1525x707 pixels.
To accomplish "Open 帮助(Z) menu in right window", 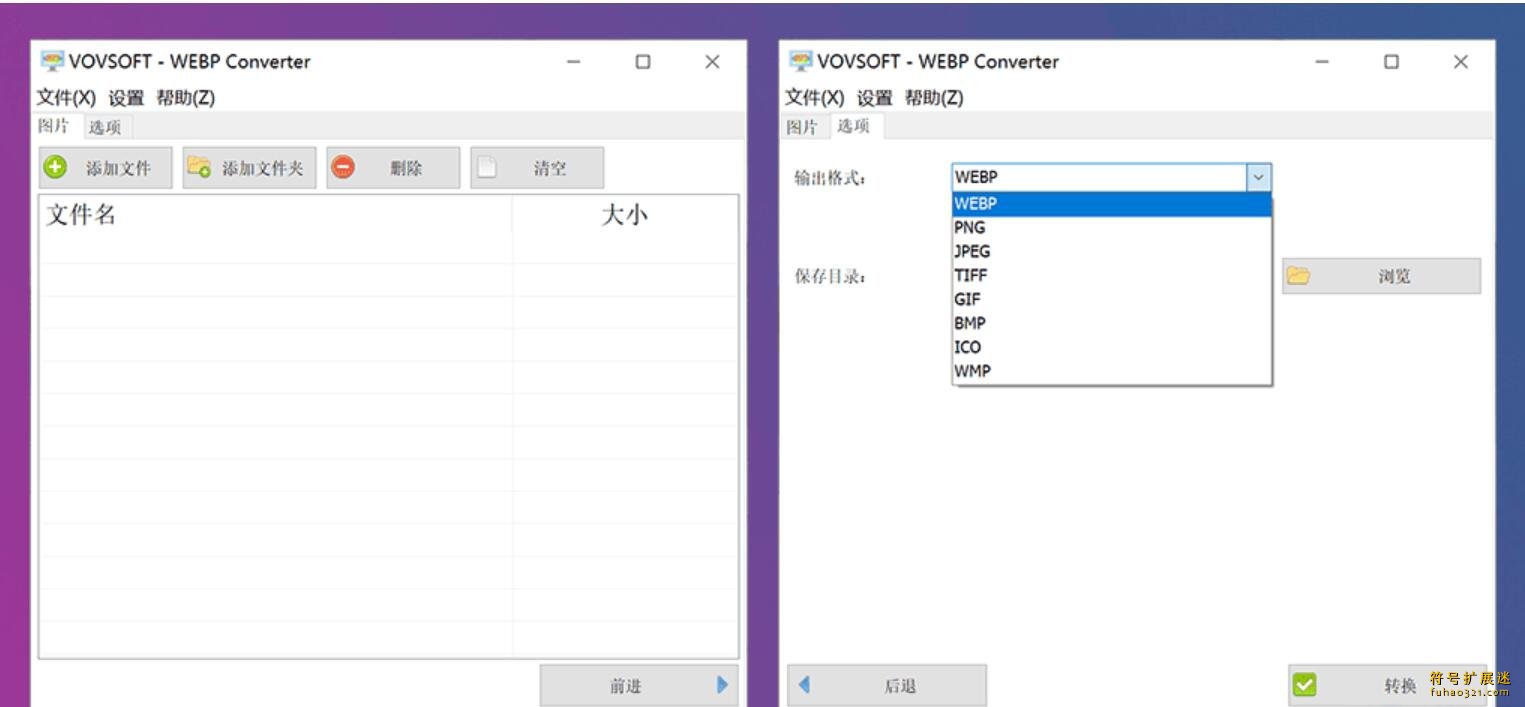I will pos(934,98).
